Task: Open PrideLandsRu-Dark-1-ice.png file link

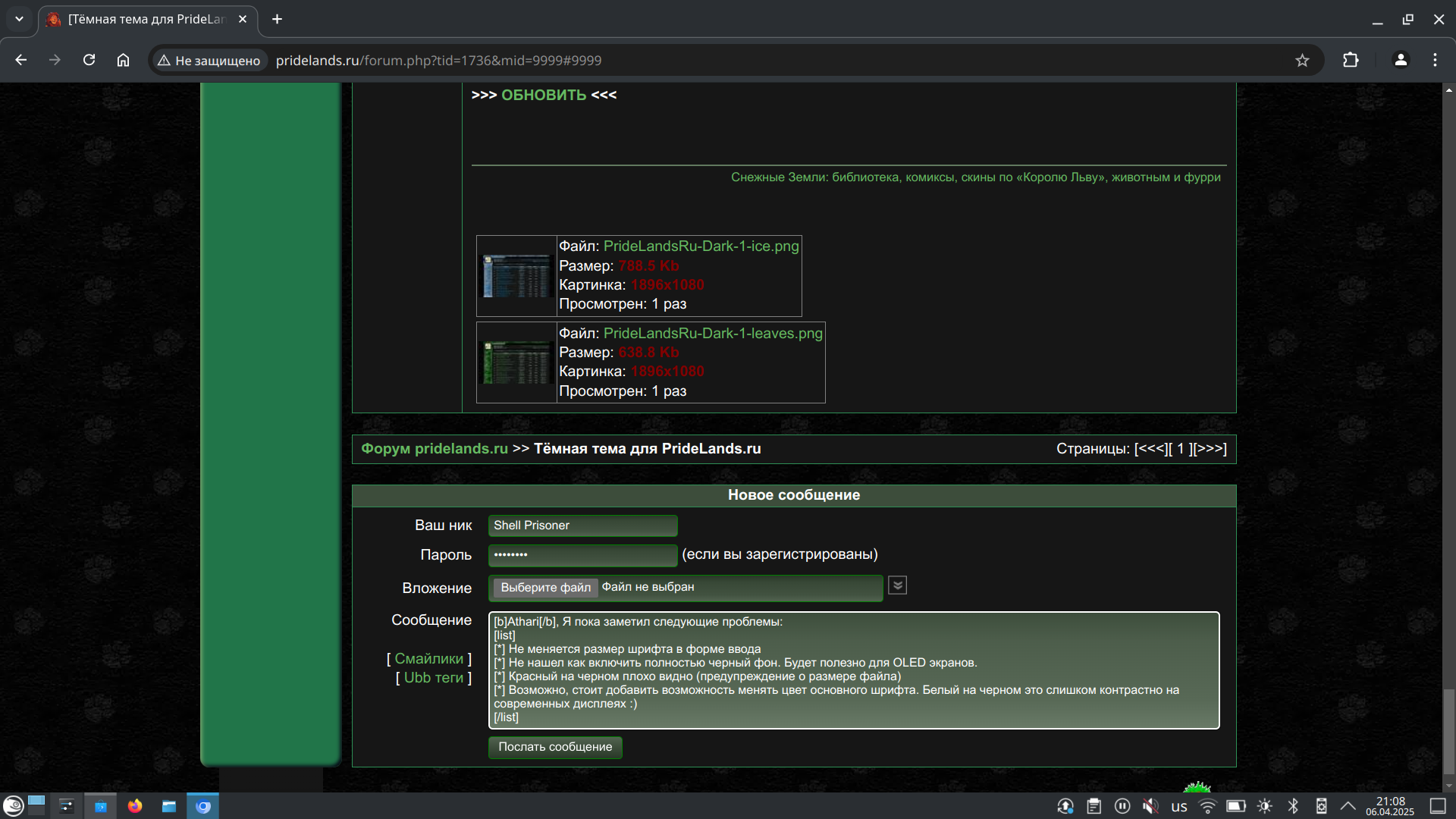Action: pyautogui.click(x=701, y=246)
